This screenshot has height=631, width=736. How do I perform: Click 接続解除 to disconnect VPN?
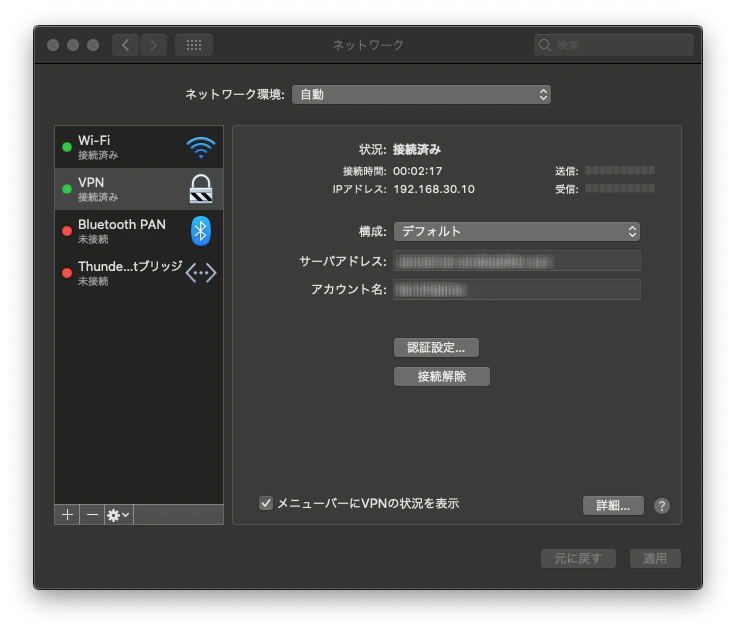[x=442, y=377]
